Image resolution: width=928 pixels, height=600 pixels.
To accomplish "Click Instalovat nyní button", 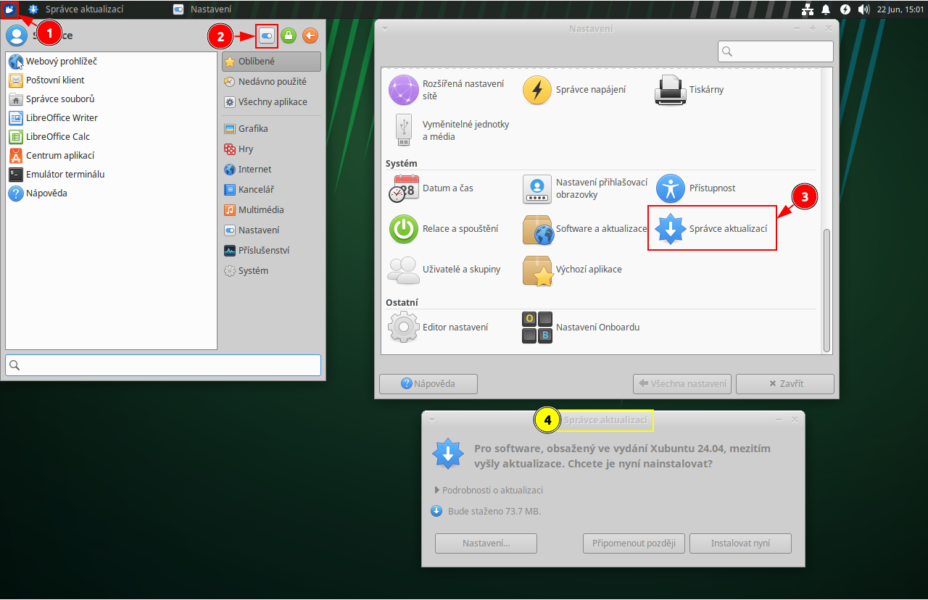I will [740, 543].
